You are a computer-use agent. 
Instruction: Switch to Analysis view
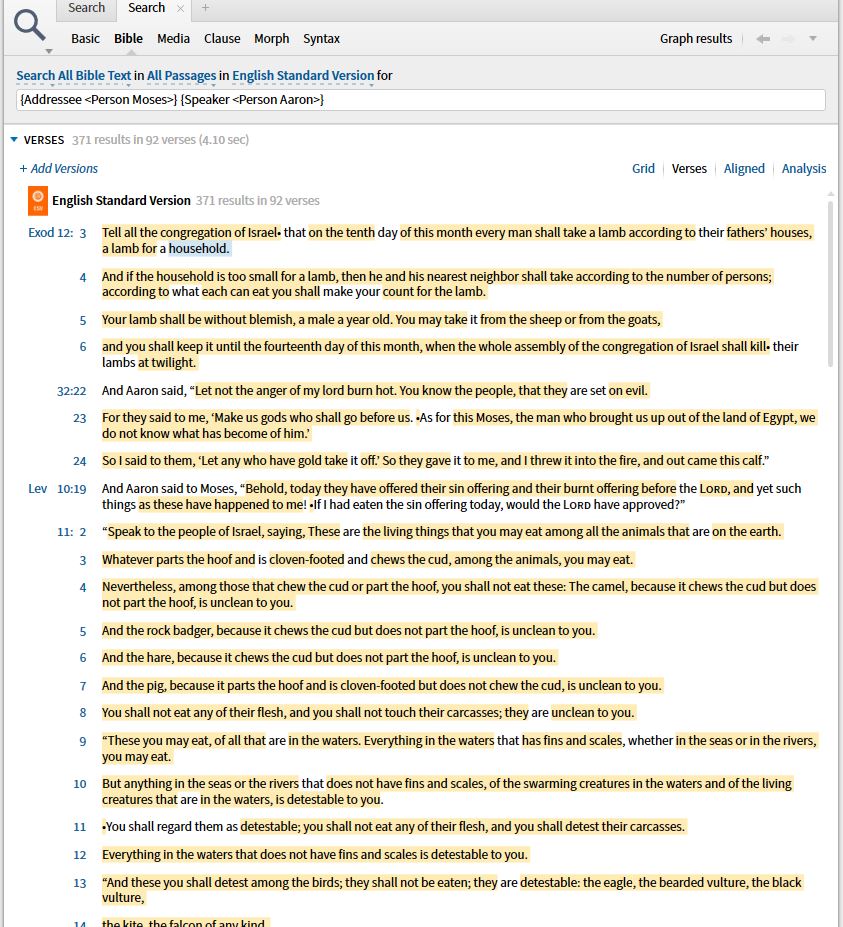[803, 168]
